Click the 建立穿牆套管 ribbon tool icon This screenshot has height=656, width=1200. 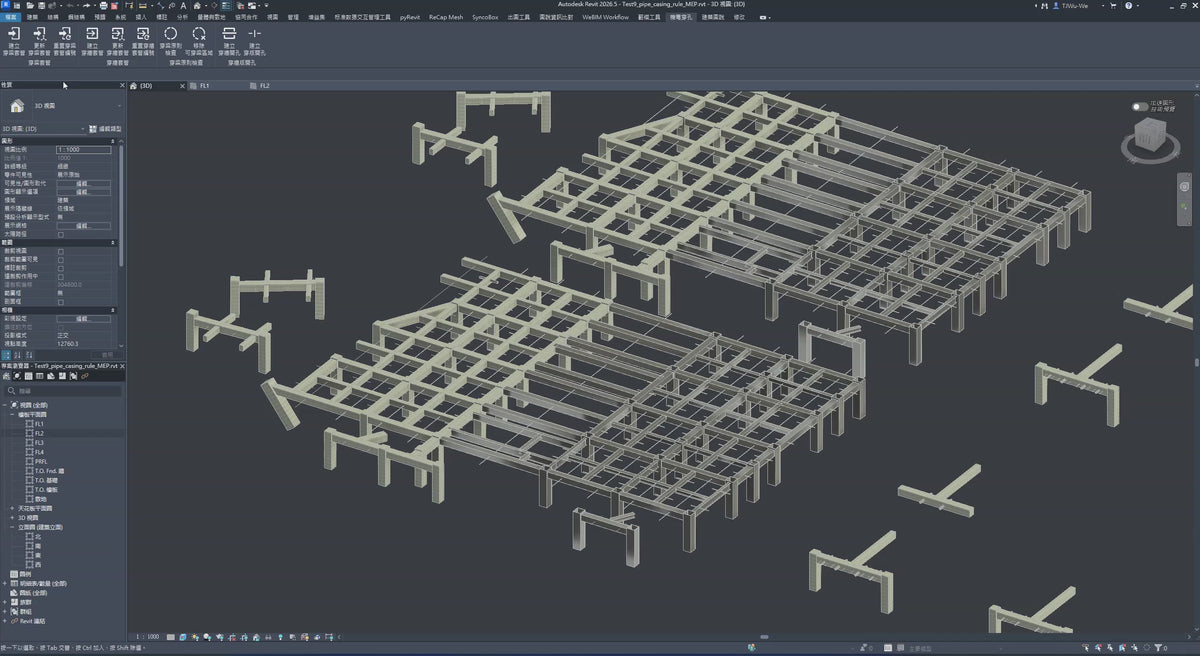pos(92,34)
